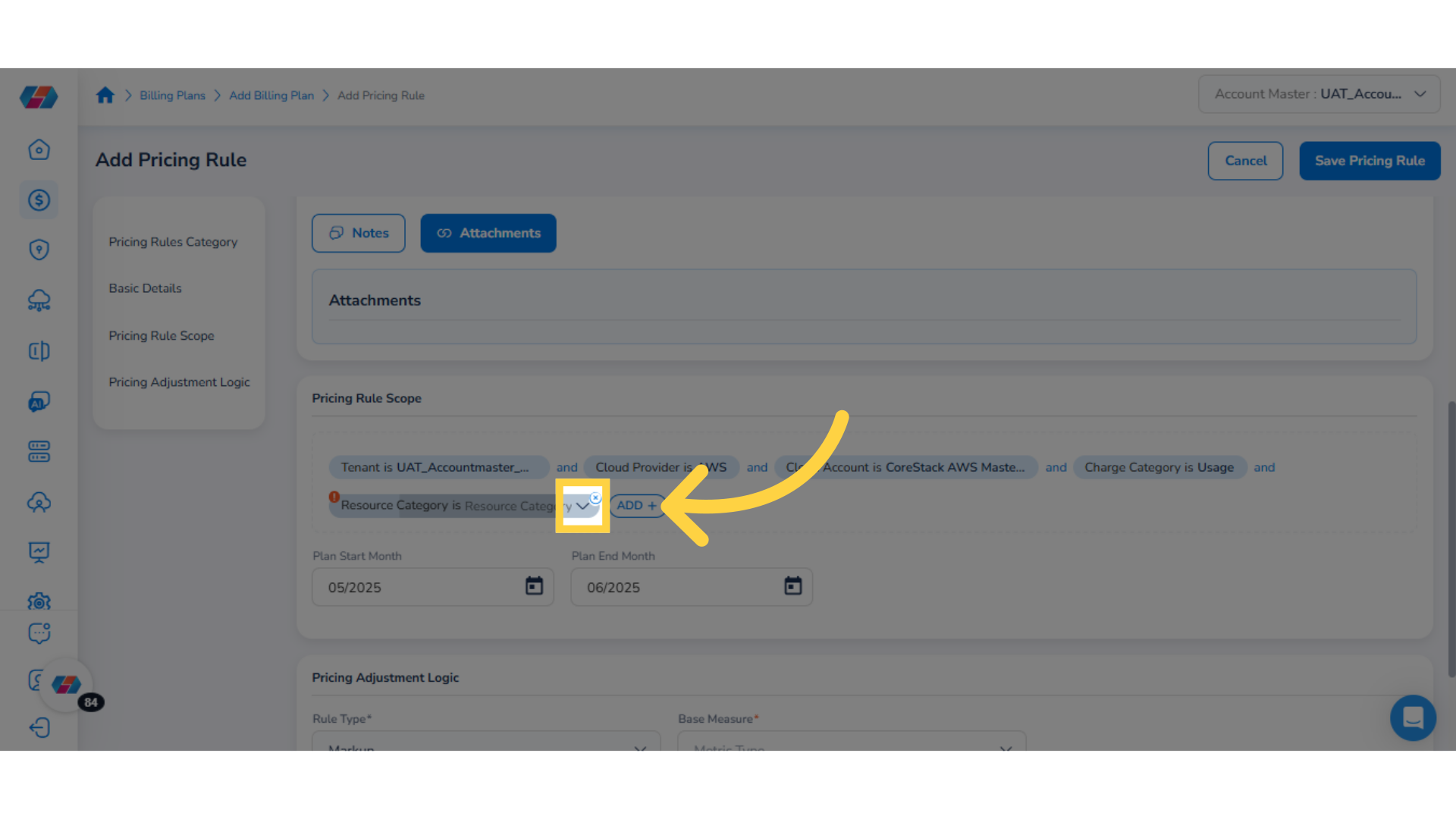1456x819 pixels.
Task: Click the Plan End Month 06/2025 field
Action: (x=692, y=587)
